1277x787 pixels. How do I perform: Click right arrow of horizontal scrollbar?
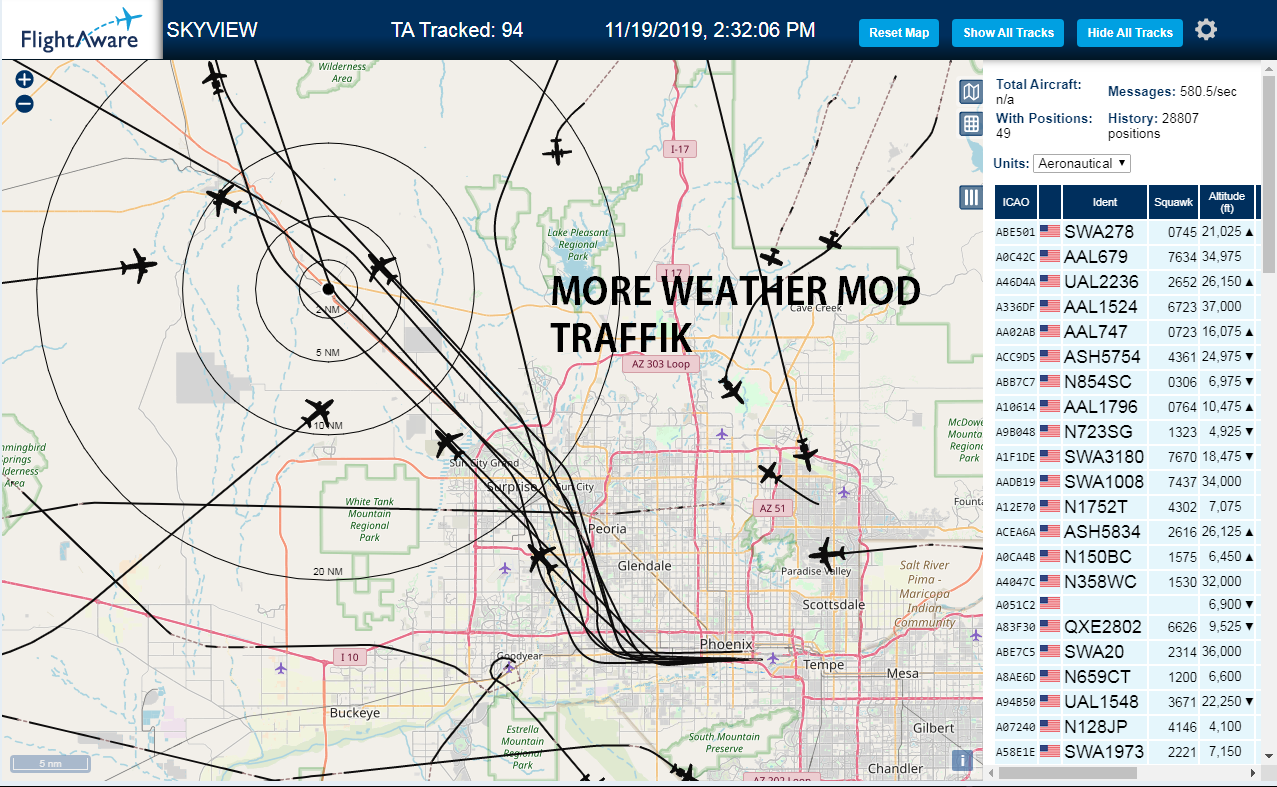1253,773
